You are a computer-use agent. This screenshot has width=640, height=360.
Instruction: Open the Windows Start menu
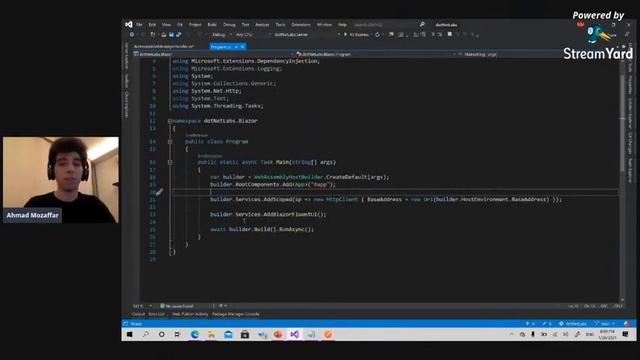129,334
